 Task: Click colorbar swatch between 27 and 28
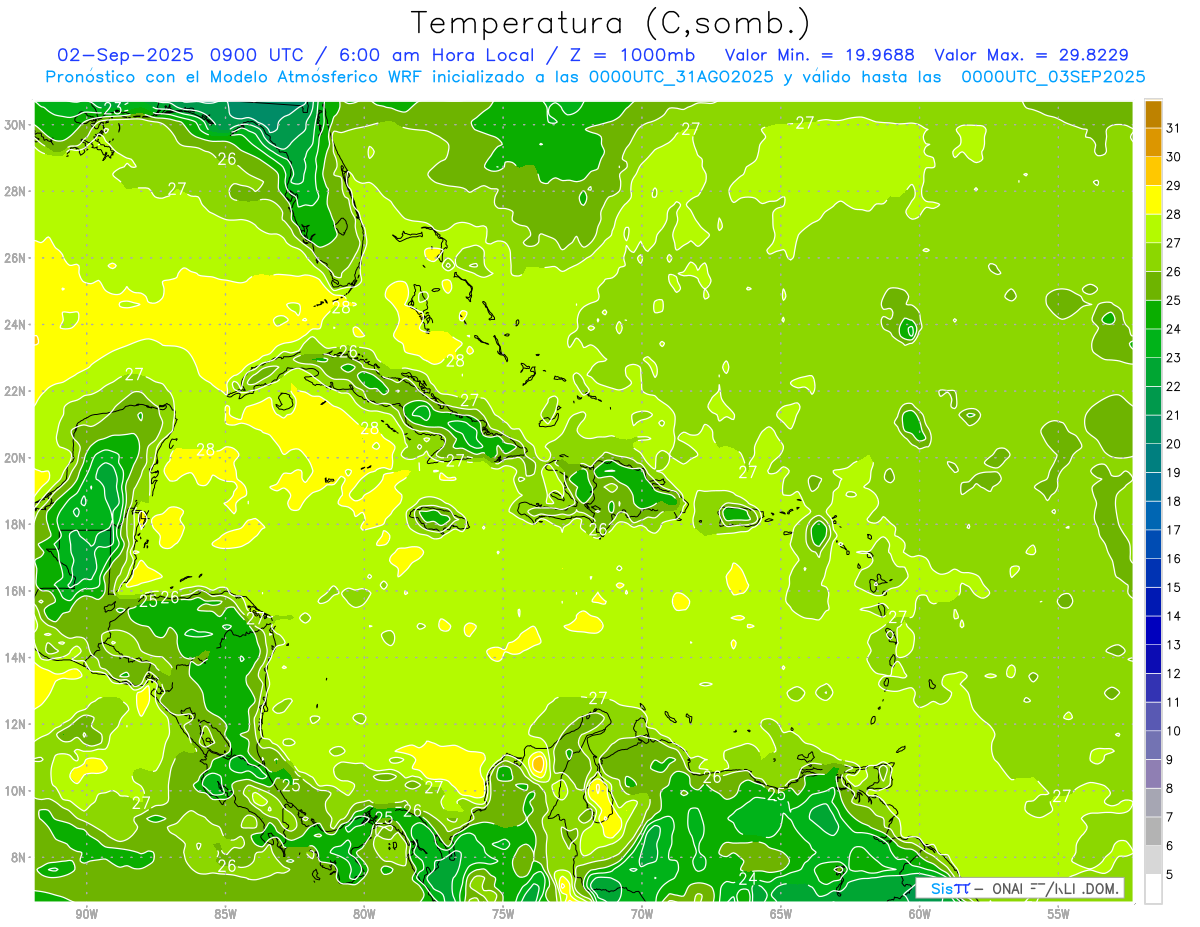(1153, 228)
